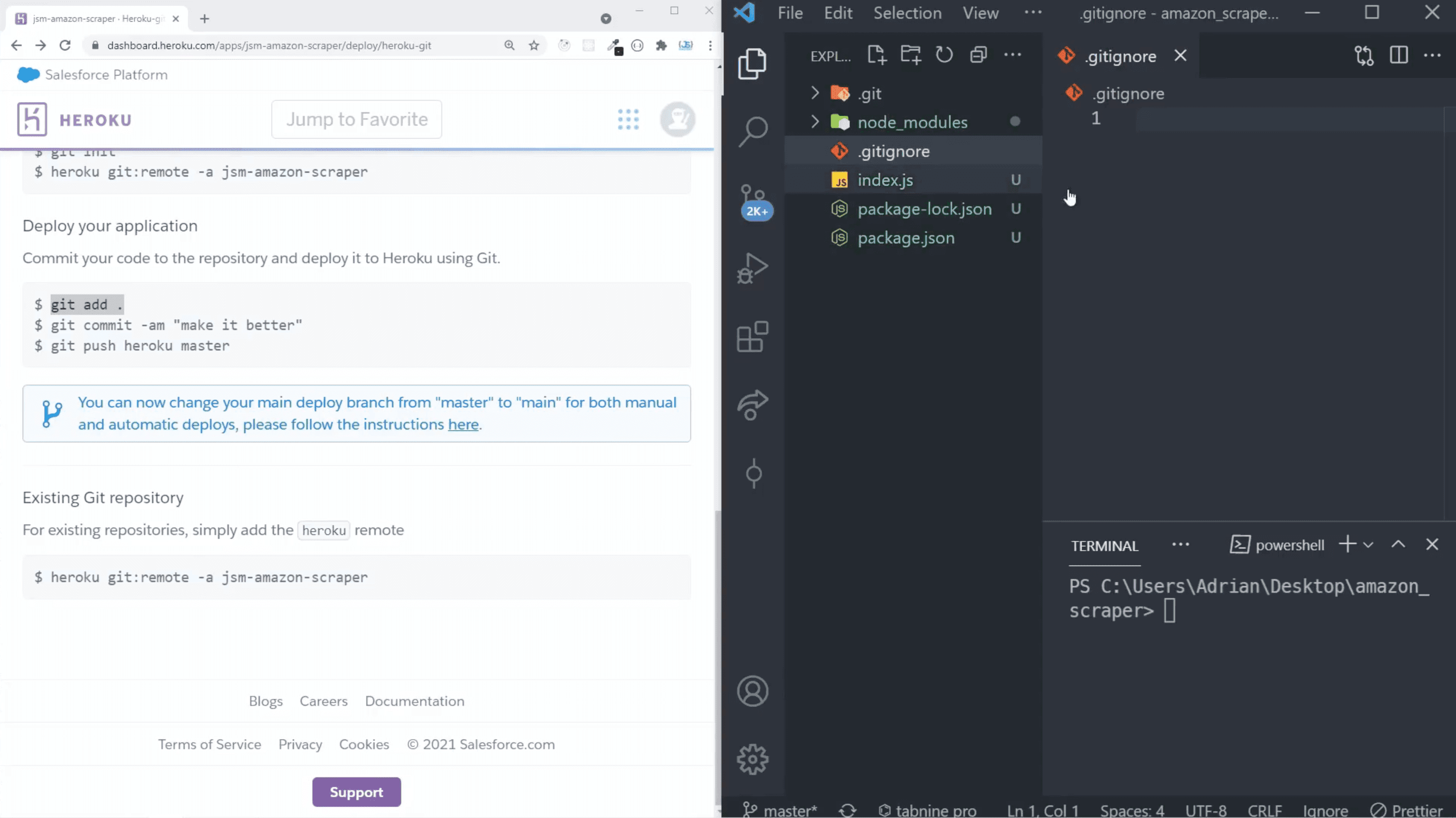
Task: Open the VS Code Explorer view
Action: (x=752, y=63)
